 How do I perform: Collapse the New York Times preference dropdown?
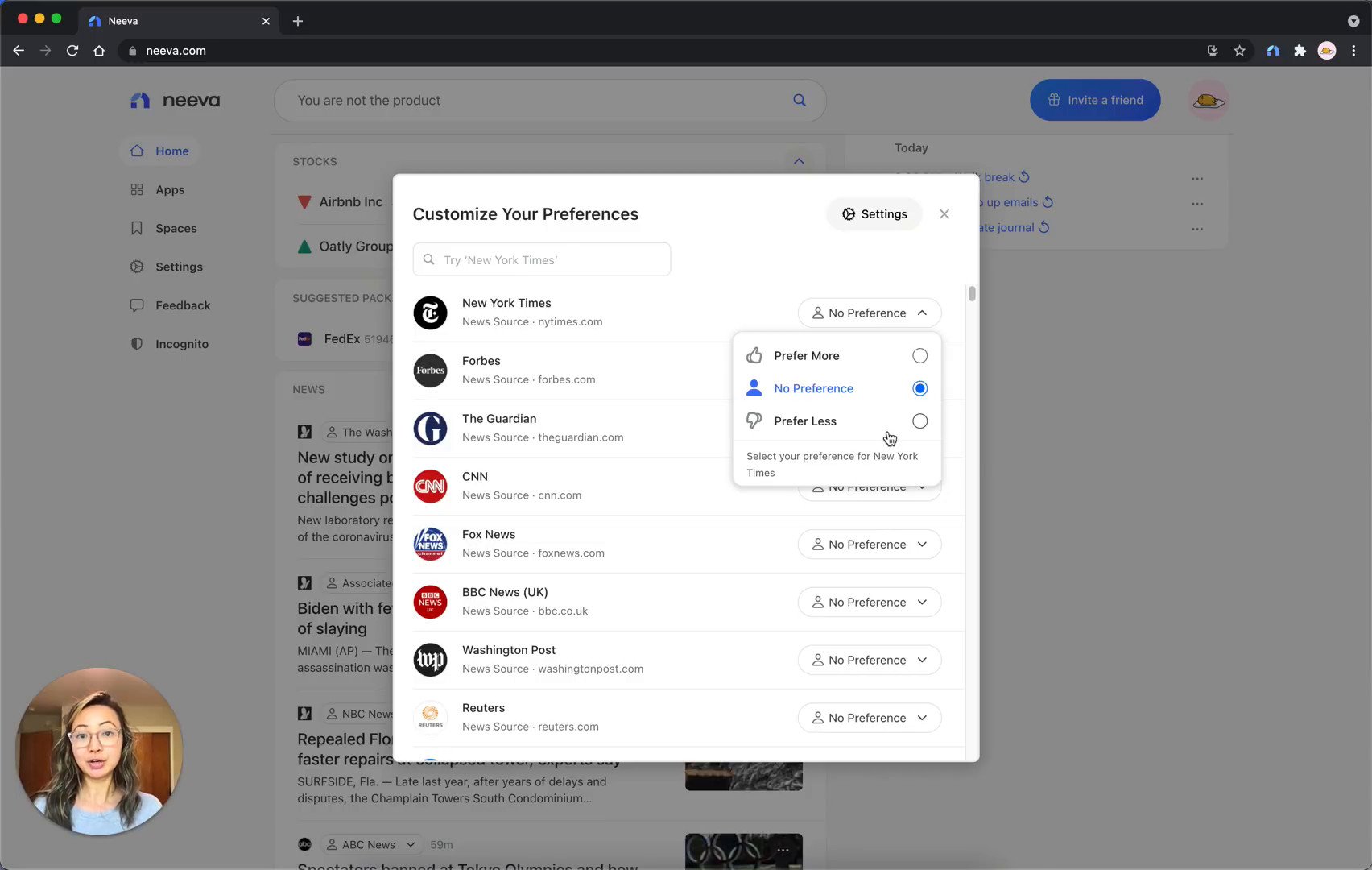(x=870, y=313)
